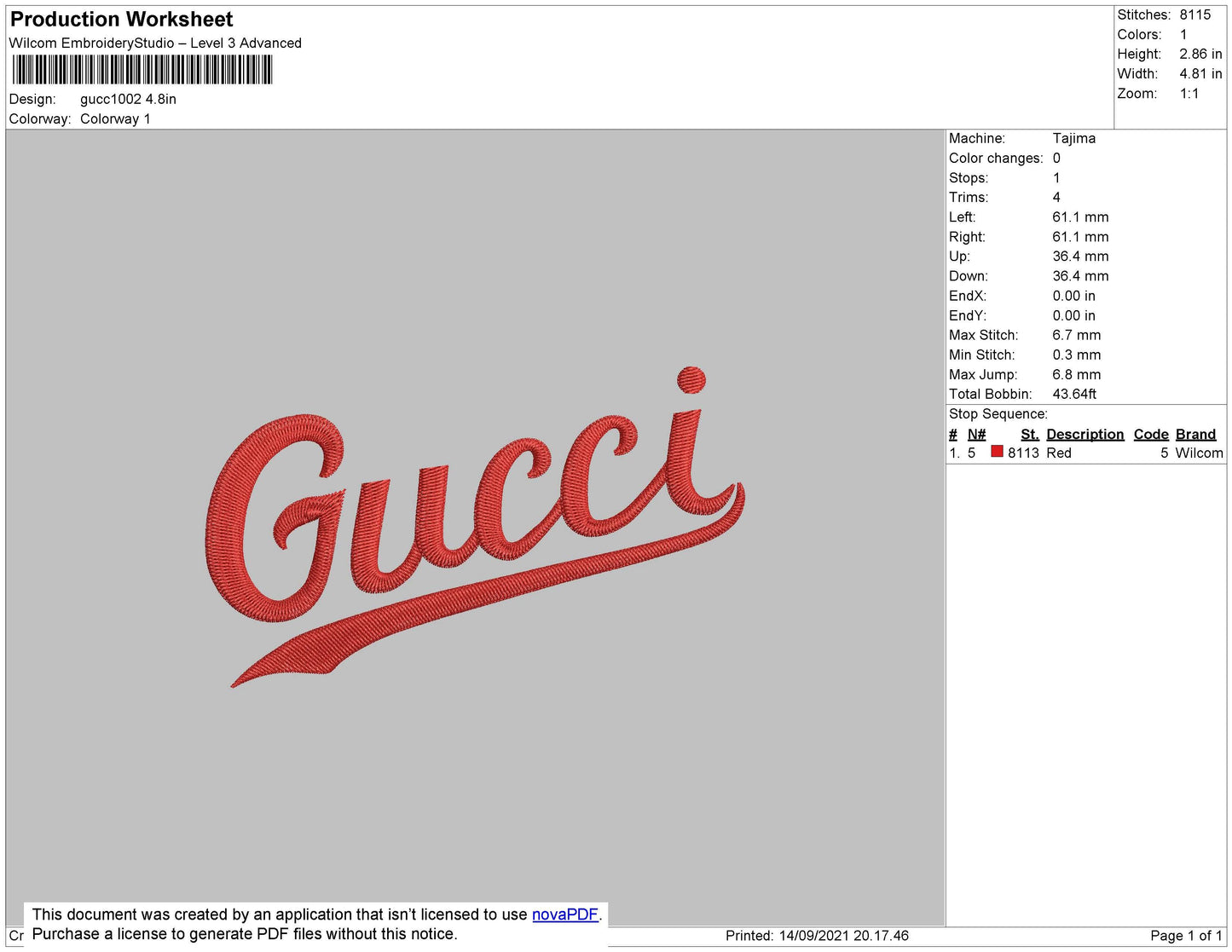
Task: Click the novaPDF hyperlink
Action: pos(565,914)
